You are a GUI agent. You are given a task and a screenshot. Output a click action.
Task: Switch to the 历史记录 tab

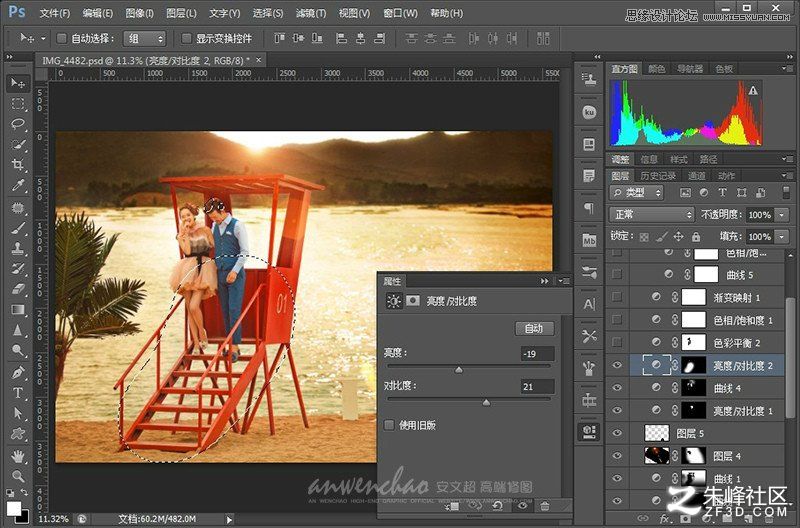click(658, 176)
